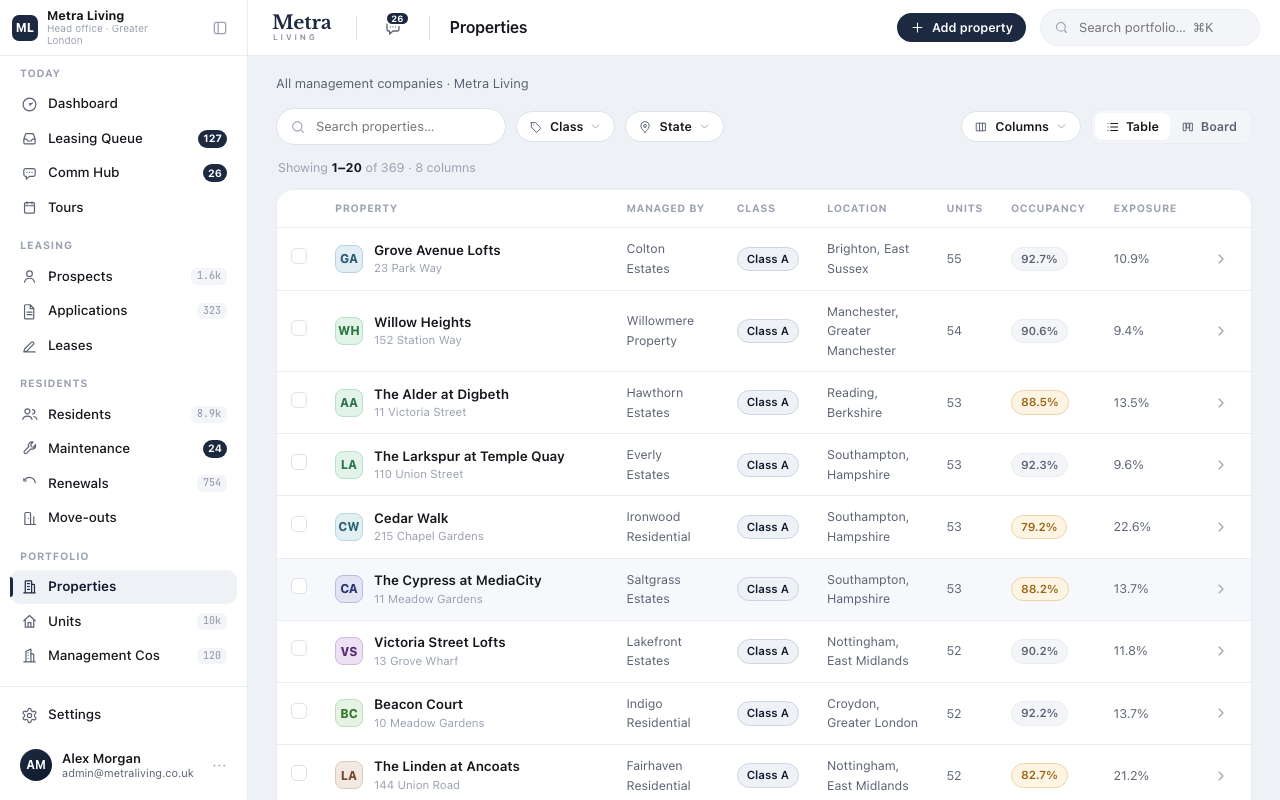
Task: Click the Applications document icon
Action: [29, 311]
